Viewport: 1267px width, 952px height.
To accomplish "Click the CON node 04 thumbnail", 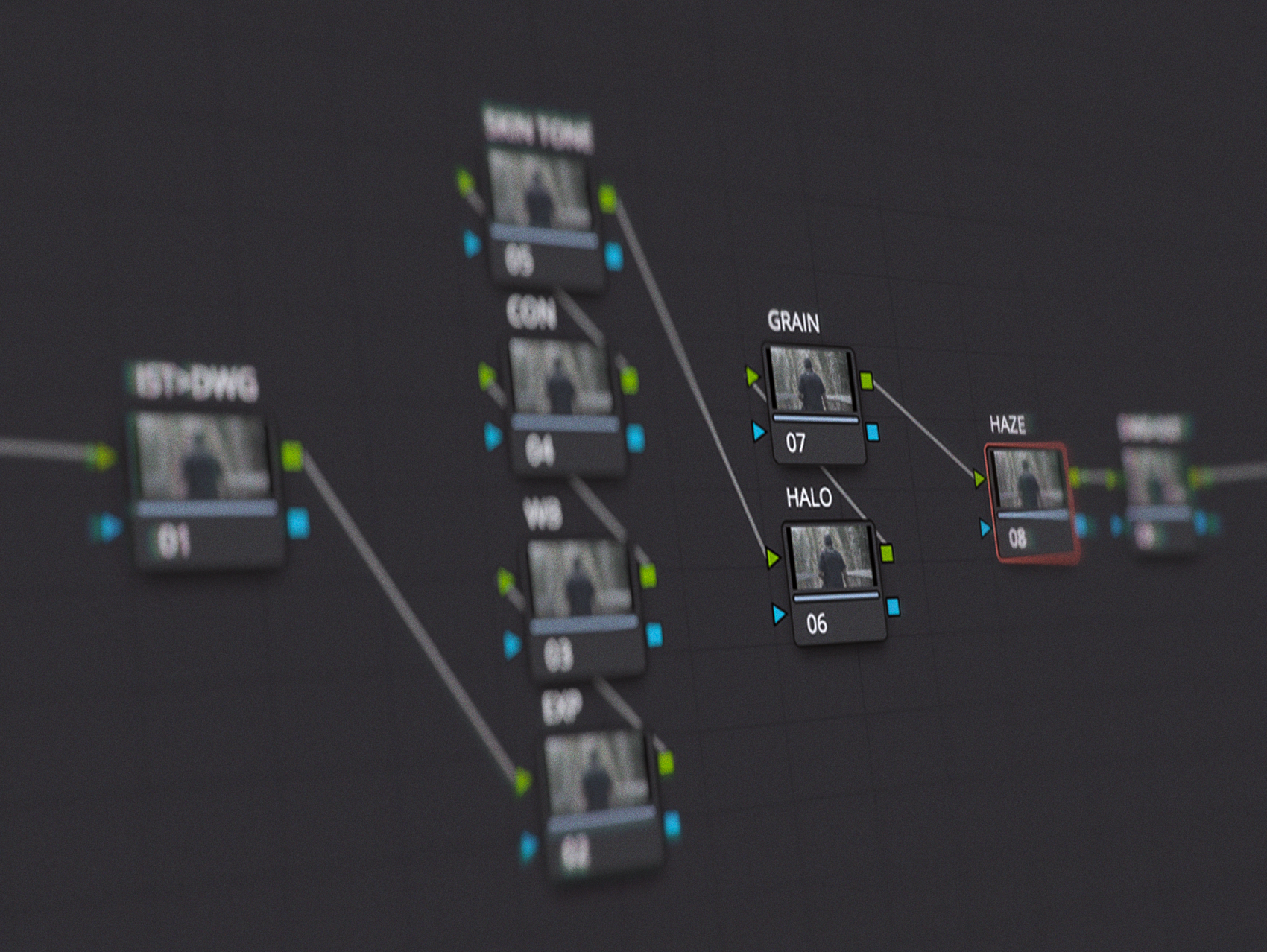I will 560,377.
